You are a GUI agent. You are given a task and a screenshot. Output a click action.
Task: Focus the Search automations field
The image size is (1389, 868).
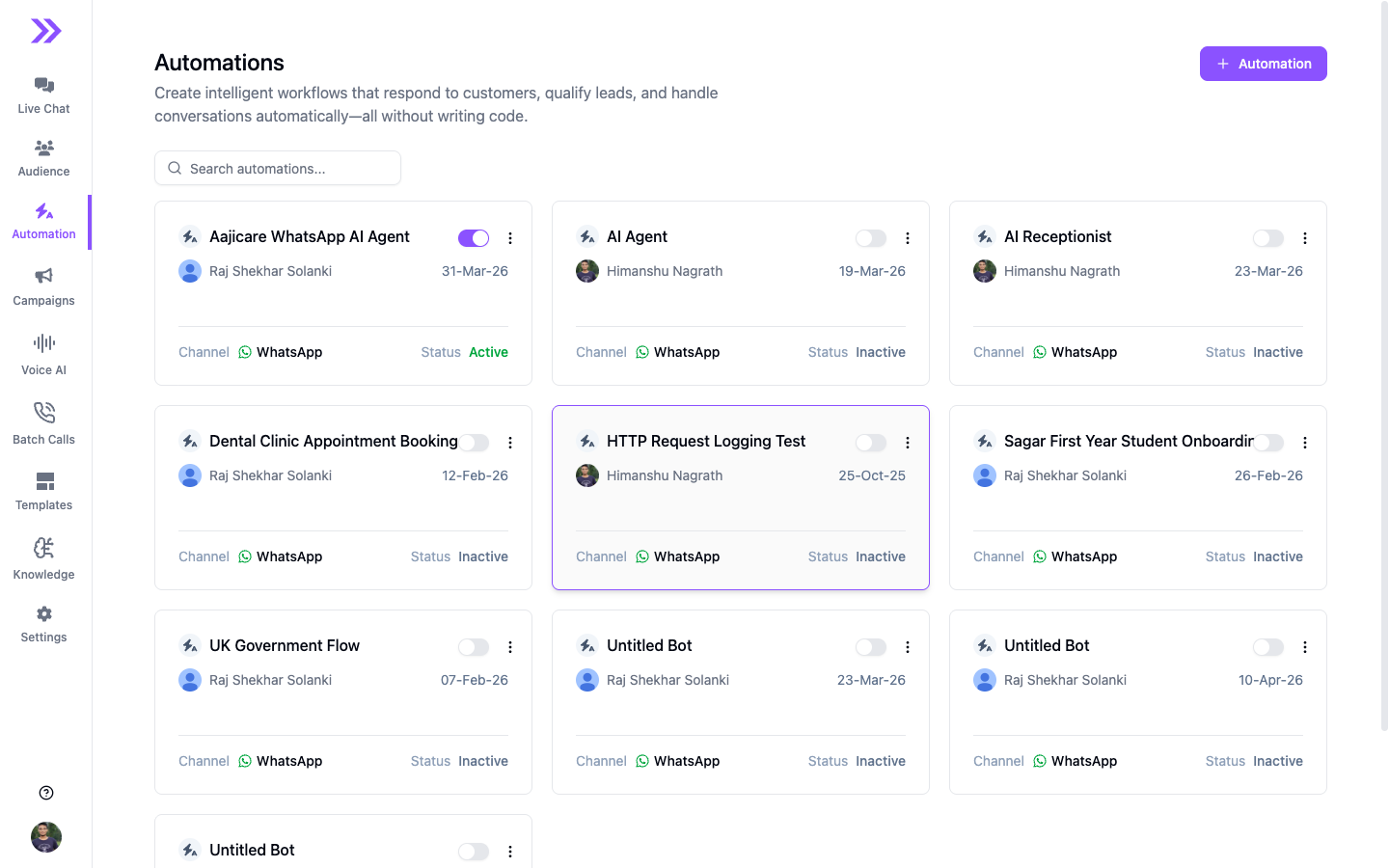(x=278, y=168)
